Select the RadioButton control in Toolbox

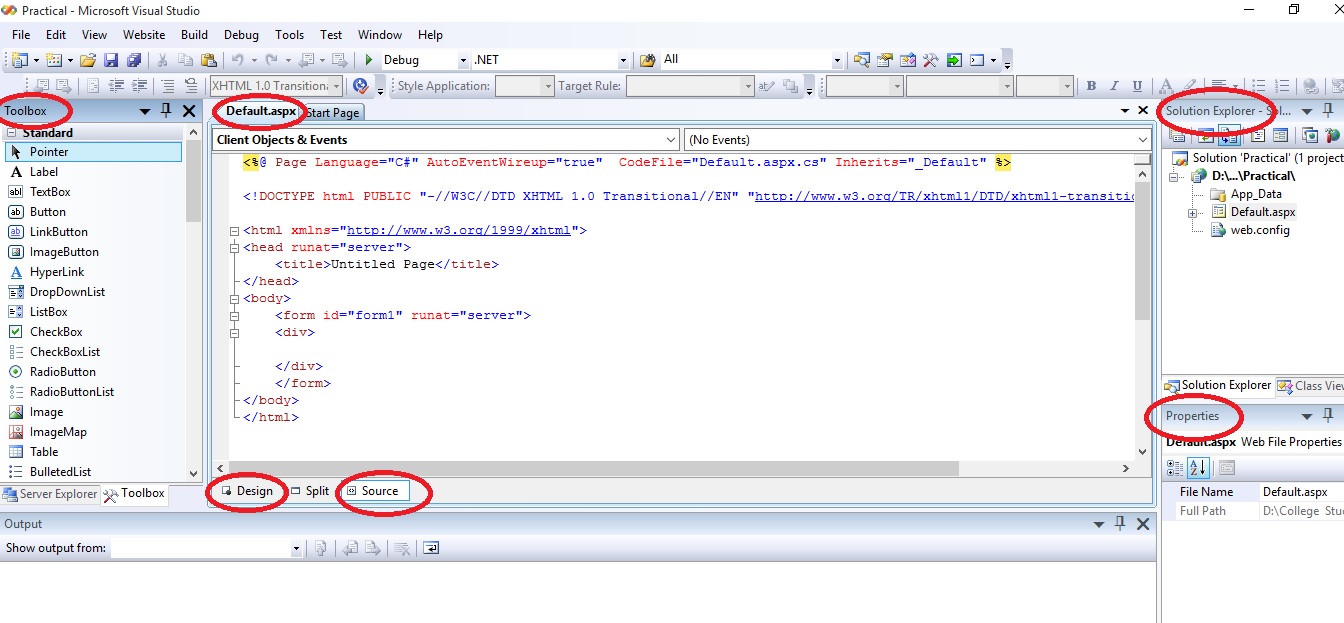click(x=94, y=372)
